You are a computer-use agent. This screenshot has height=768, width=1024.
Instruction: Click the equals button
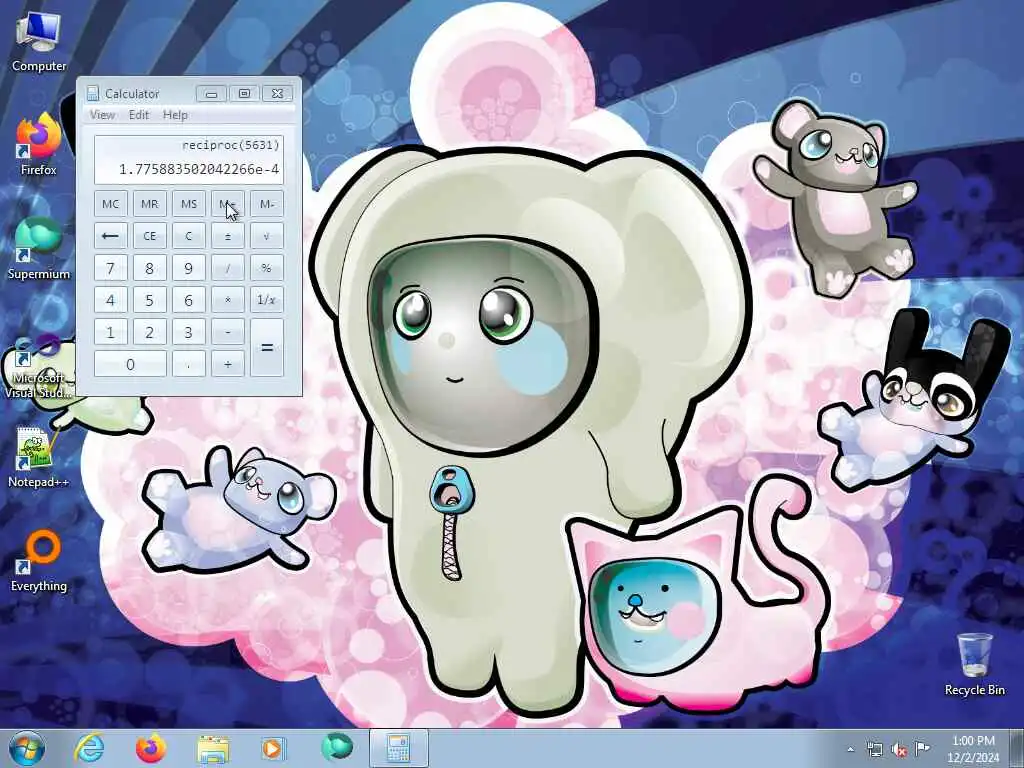pos(267,347)
